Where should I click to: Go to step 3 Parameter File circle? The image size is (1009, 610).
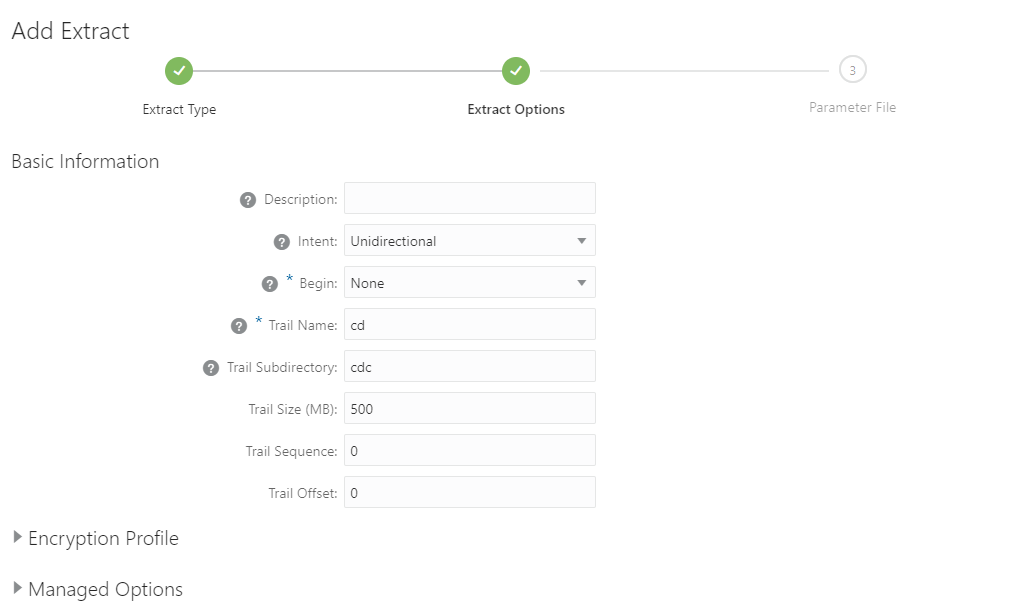click(852, 70)
